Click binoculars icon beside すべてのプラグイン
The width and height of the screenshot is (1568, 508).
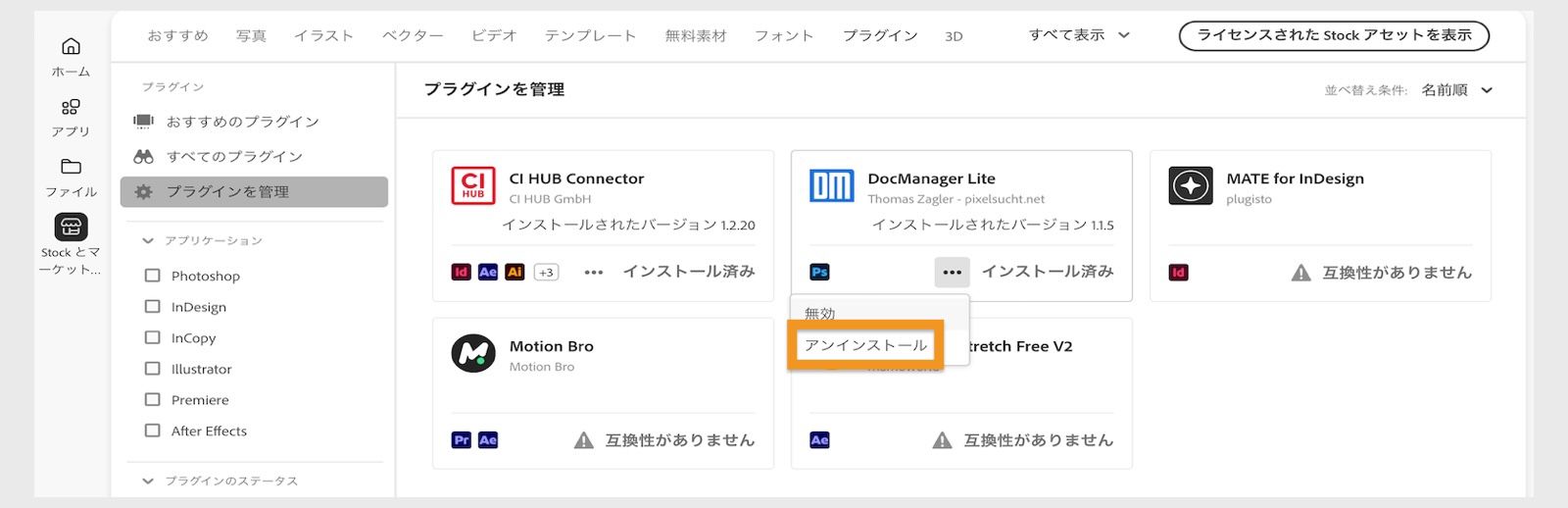144,156
